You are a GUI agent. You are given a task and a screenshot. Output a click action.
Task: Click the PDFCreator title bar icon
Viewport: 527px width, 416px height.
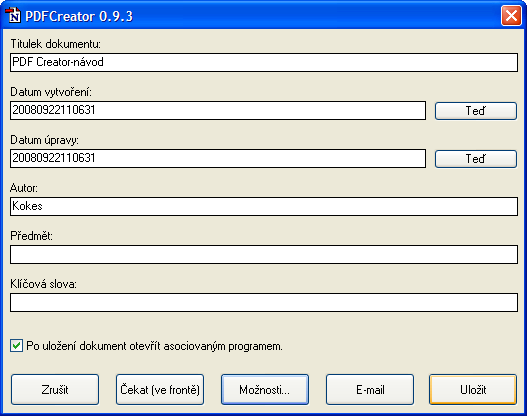13,15
